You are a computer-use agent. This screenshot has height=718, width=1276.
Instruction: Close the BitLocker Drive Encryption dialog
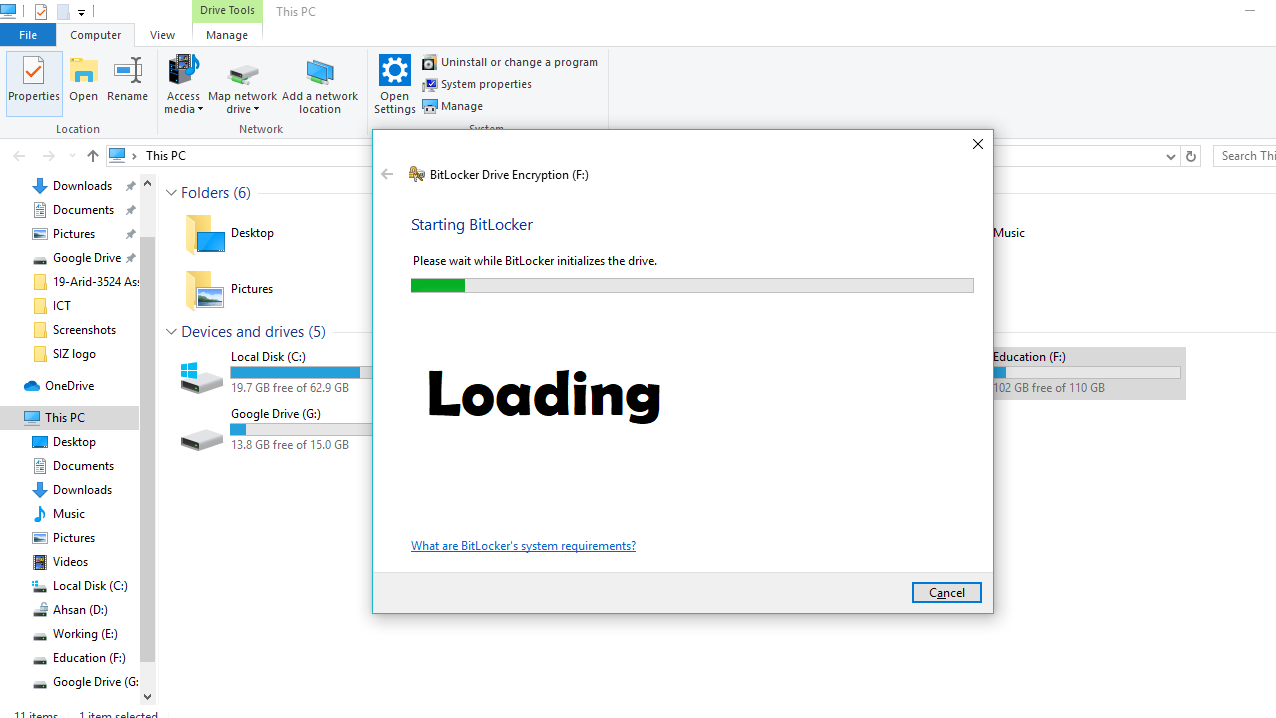coord(978,144)
